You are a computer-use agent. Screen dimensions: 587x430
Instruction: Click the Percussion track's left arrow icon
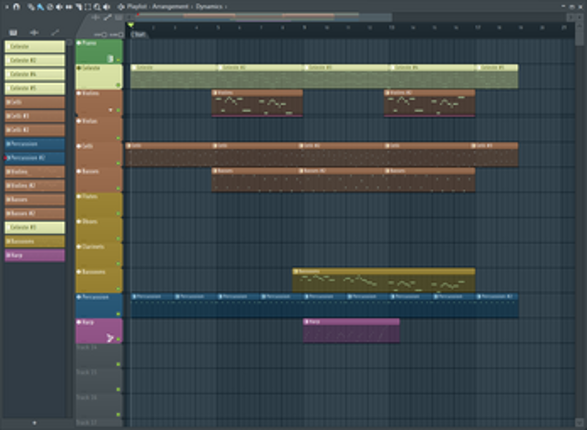(79, 297)
